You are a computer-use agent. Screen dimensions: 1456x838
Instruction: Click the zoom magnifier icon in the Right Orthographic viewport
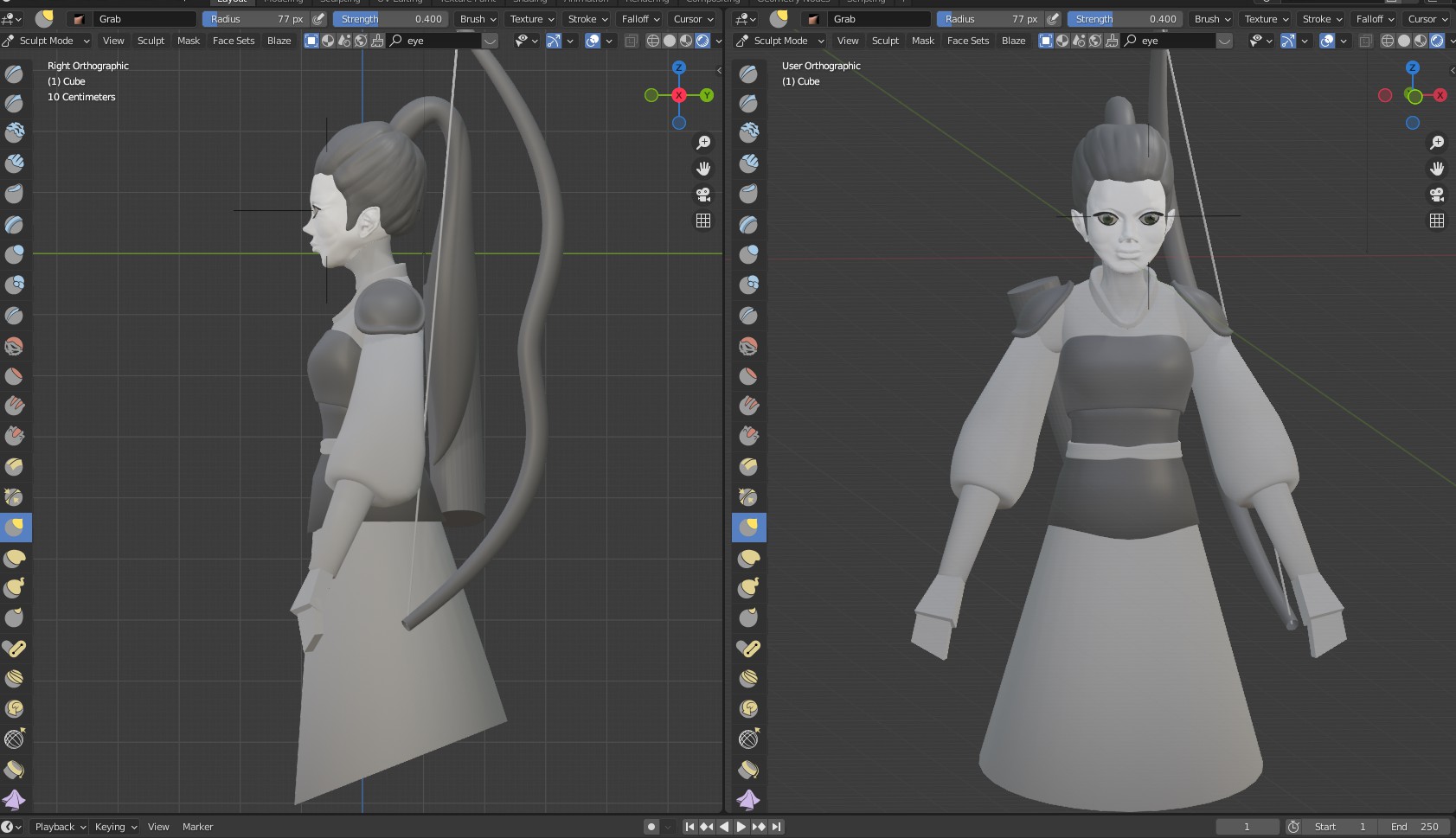[703, 143]
